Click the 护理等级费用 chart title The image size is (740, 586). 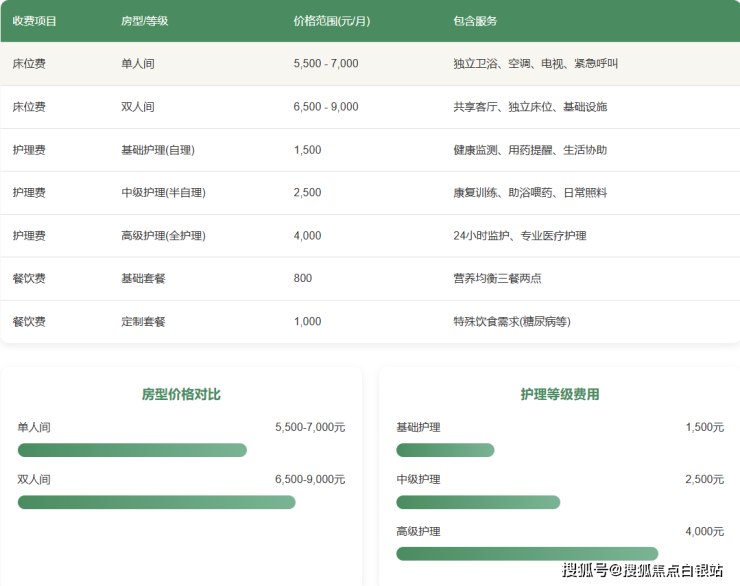[560, 395]
